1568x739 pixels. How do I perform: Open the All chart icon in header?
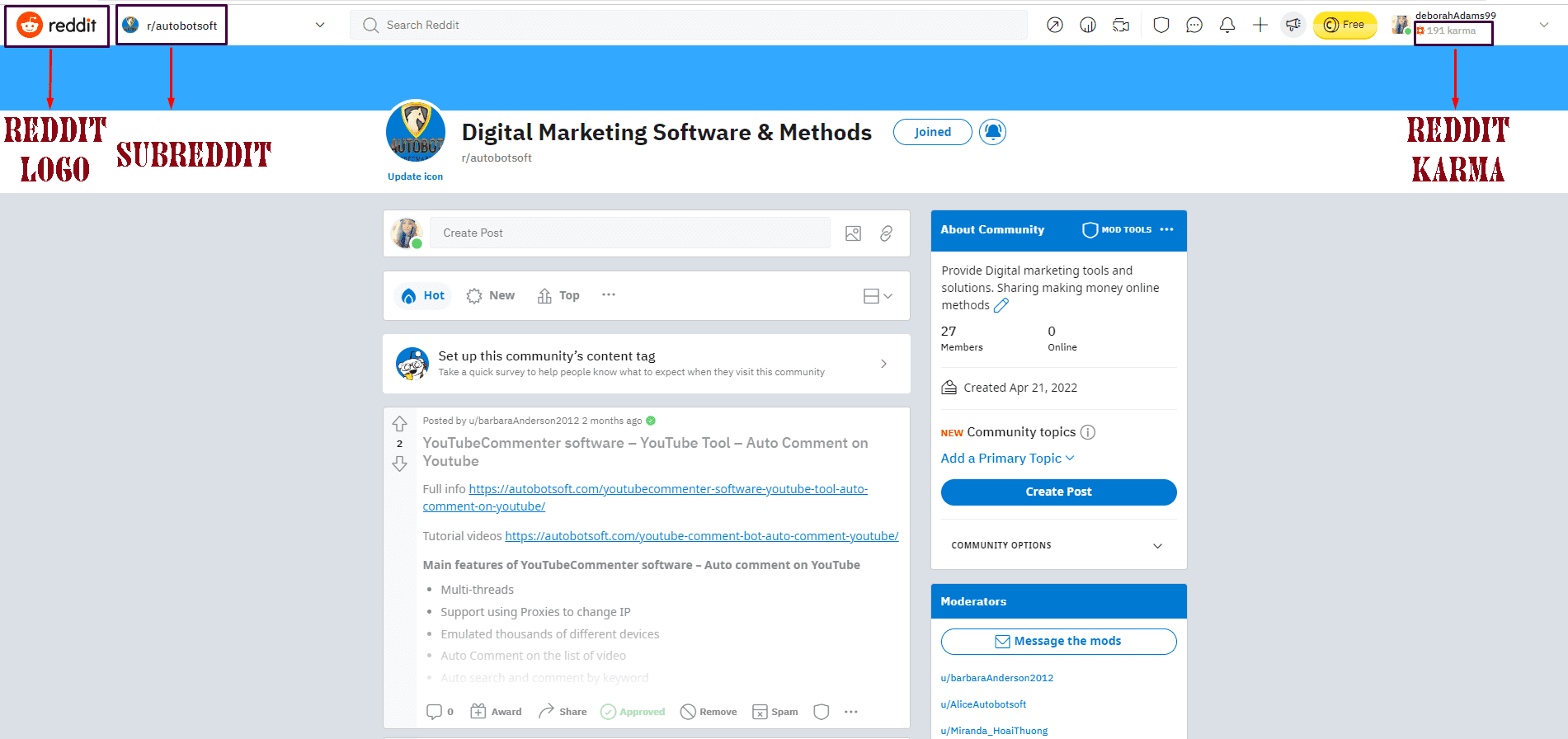(1088, 25)
